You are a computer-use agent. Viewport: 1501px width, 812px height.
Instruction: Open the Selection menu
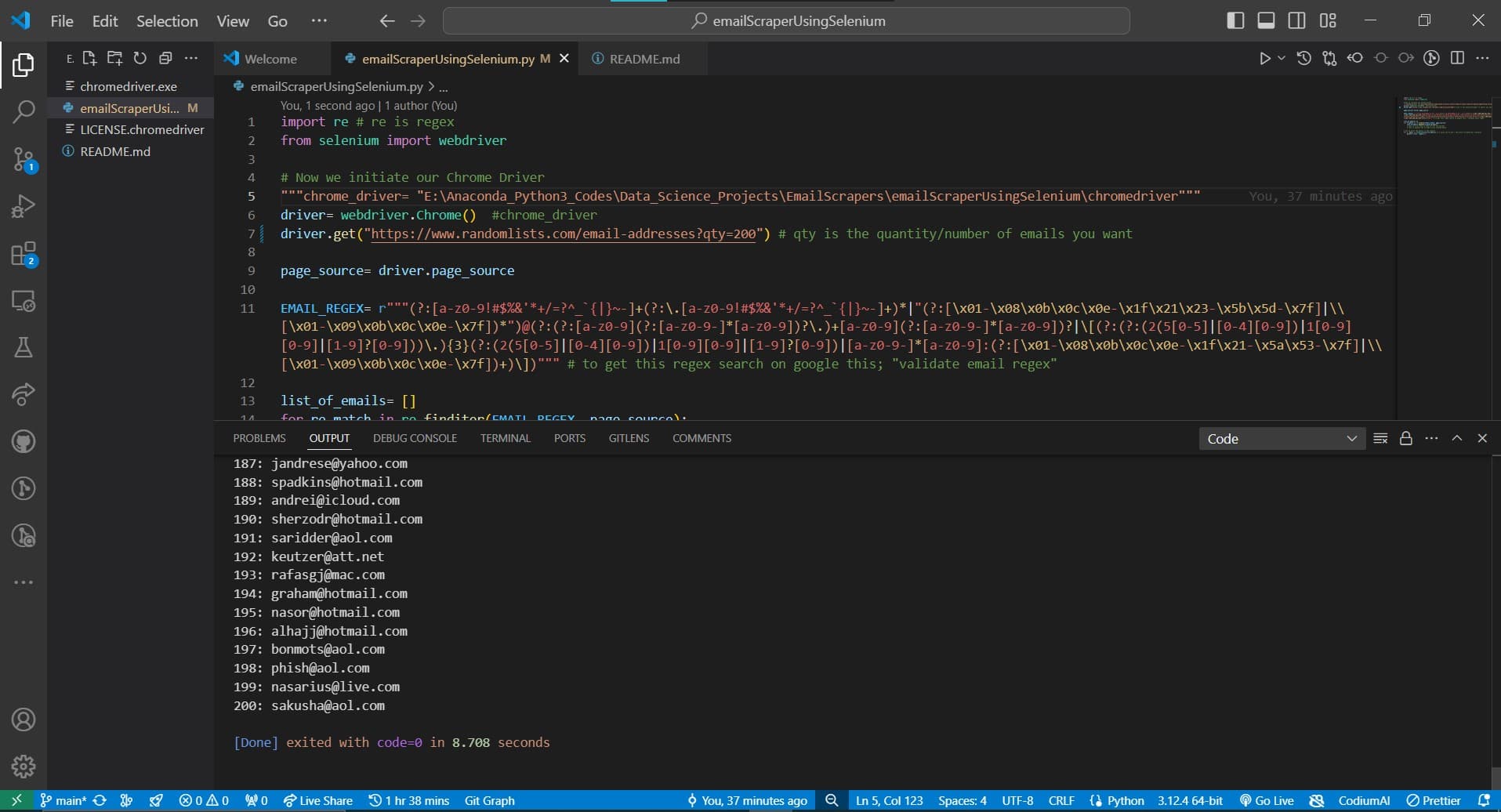pos(167,21)
